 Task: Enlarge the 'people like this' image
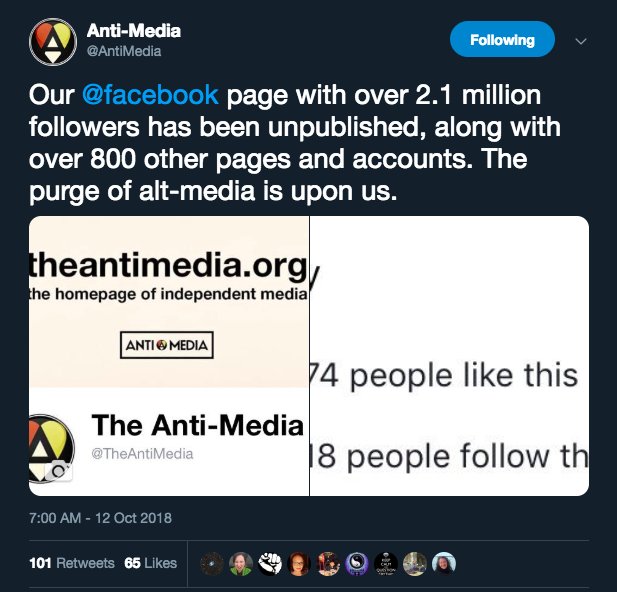(449, 355)
